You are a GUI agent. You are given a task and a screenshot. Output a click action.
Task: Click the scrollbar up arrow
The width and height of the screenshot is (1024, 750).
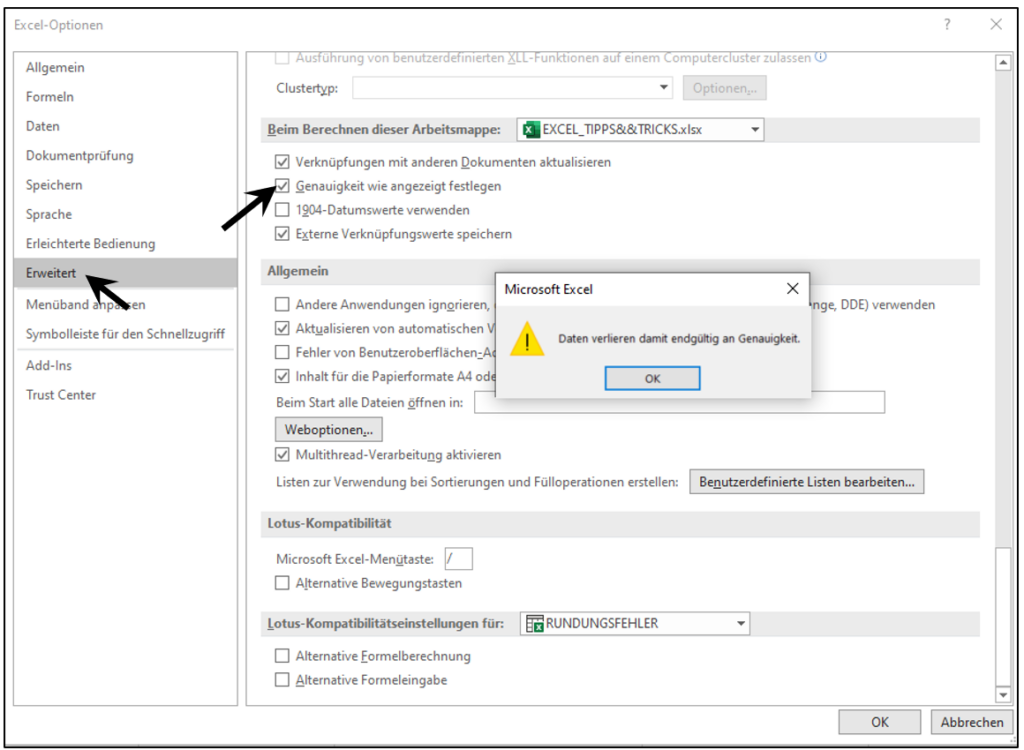click(x=1002, y=63)
